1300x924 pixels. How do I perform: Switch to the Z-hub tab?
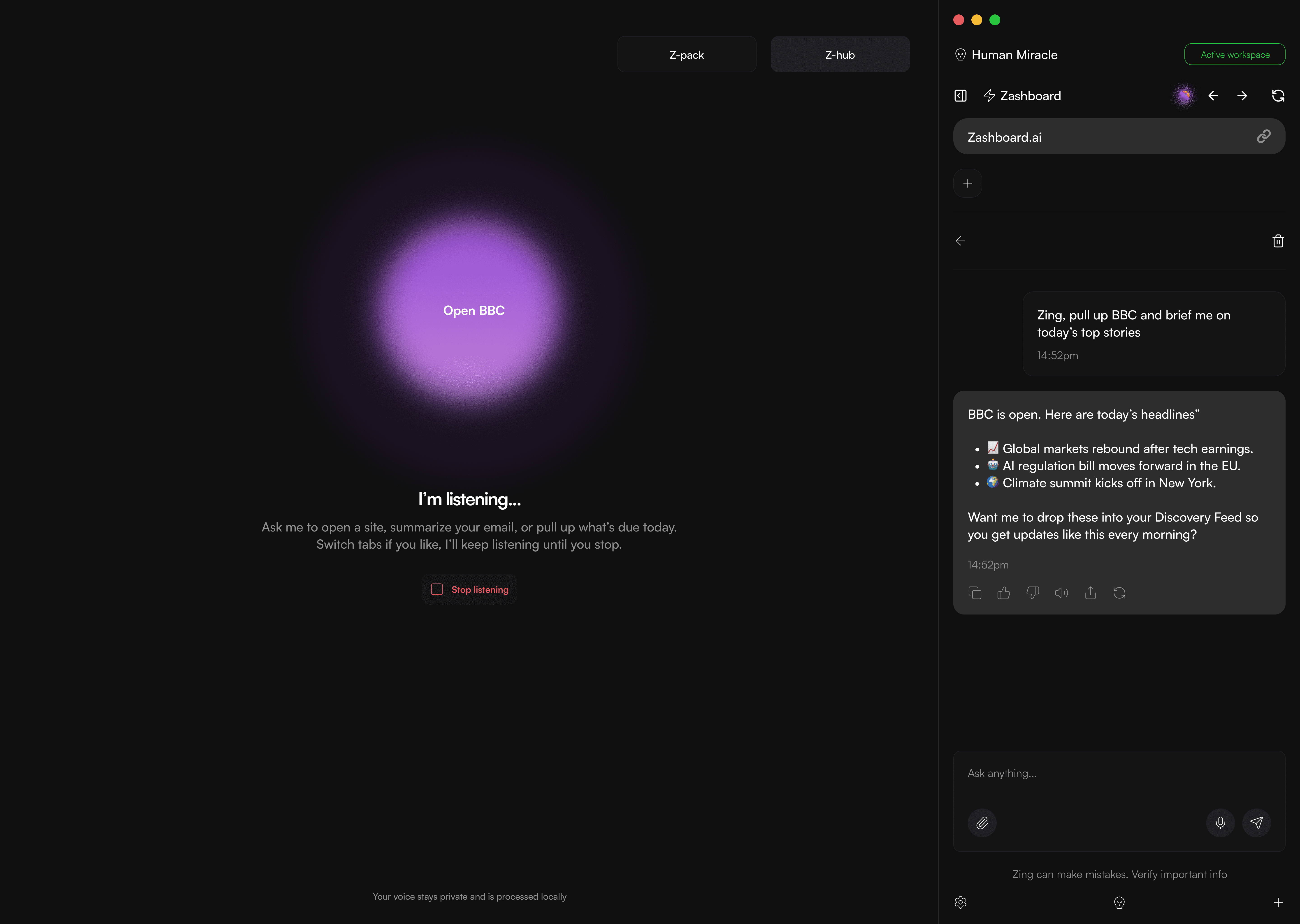coord(840,55)
